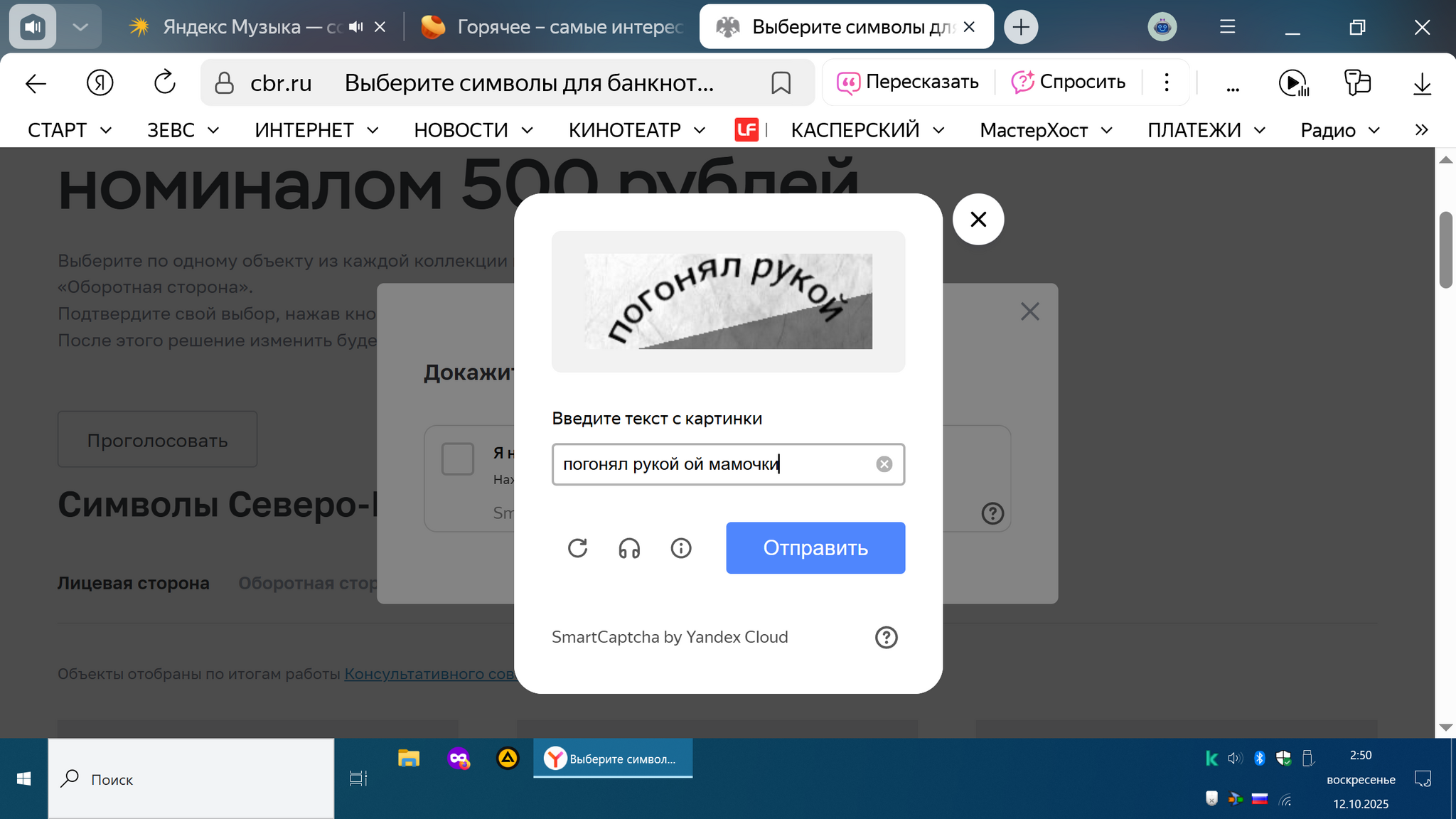
Task: Expand the НОВОСТИ bookmarks dropdown
Action: [x=473, y=130]
